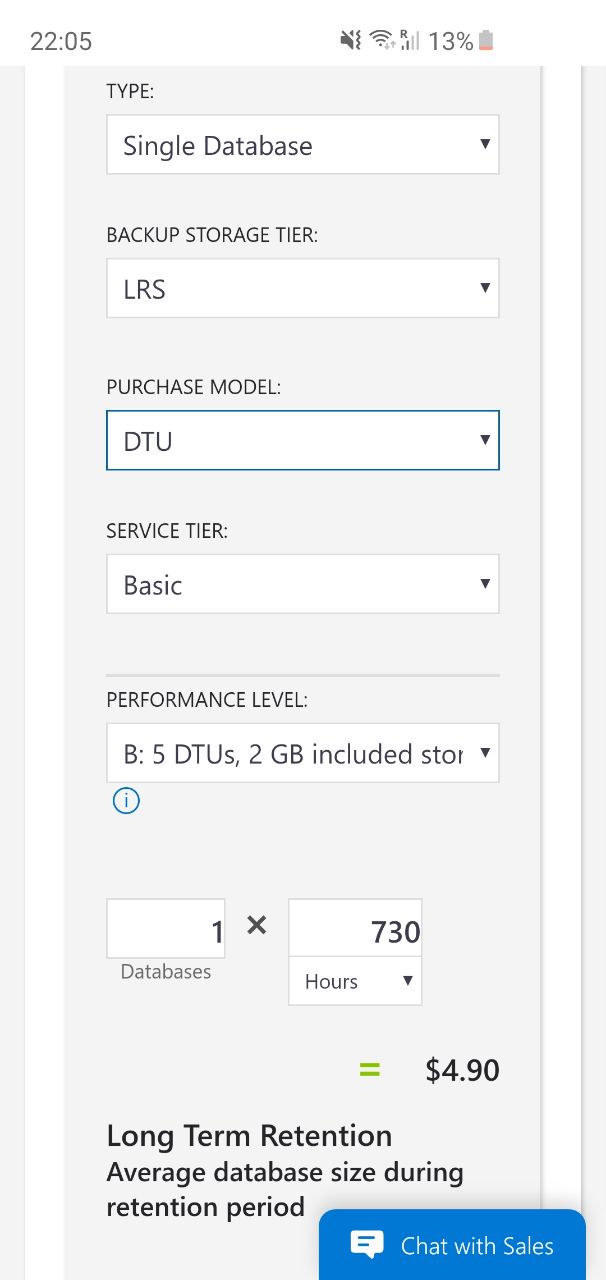Open the Backup Storage Tier dropdown showing LRS
Screen dimensions: 606x1280
pos(302,289)
